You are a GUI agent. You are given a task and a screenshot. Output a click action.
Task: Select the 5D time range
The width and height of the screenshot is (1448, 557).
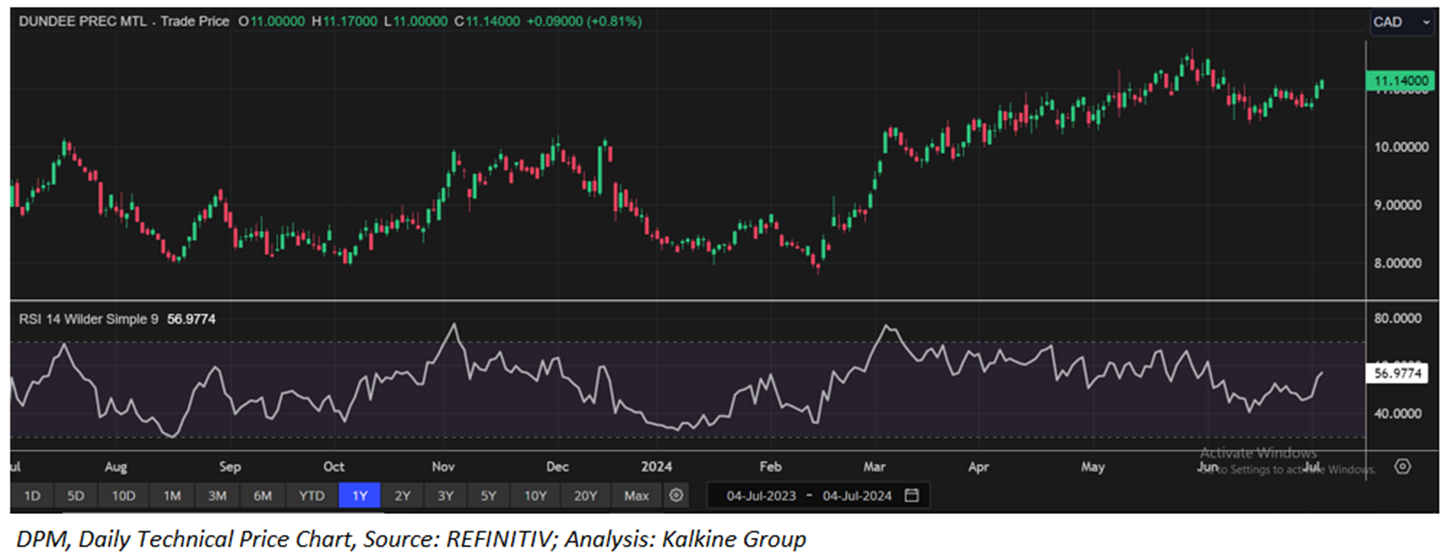(76, 495)
